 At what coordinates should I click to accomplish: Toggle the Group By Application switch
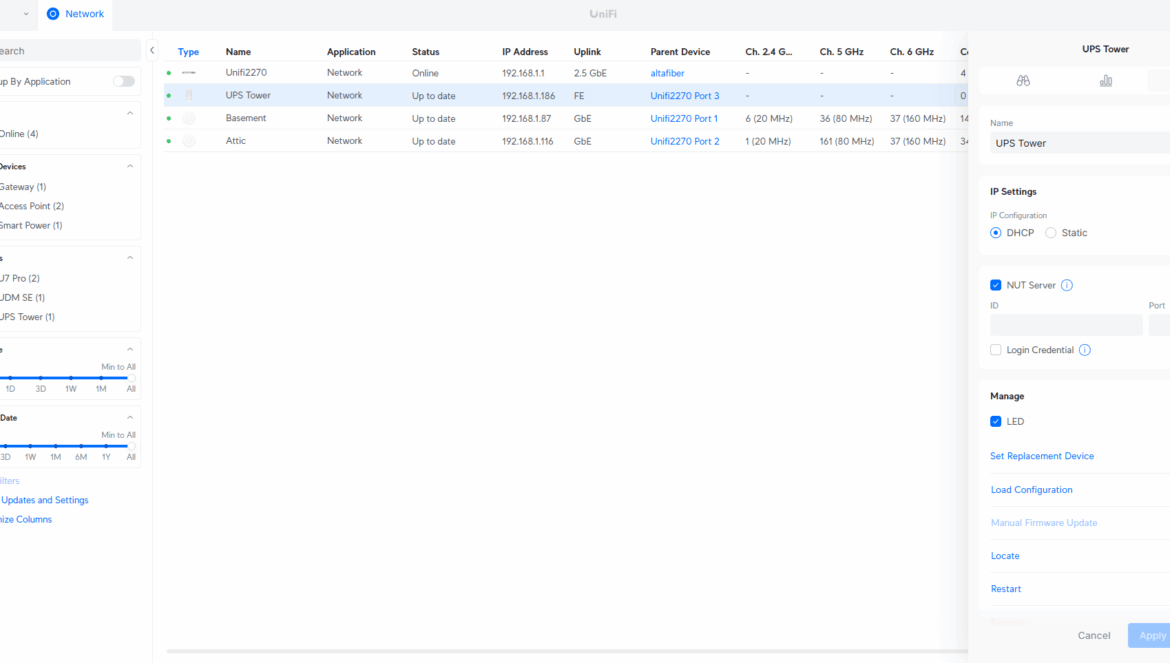(123, 81)
